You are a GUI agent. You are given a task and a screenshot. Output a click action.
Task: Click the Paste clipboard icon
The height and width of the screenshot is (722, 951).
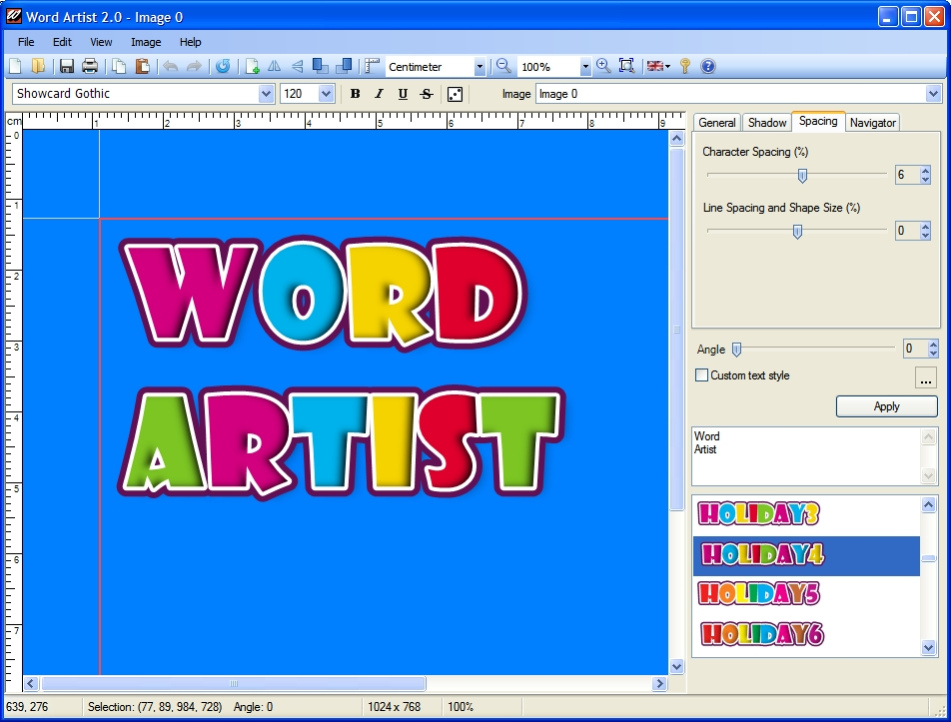pyautogui.click(x=143, y=66)
